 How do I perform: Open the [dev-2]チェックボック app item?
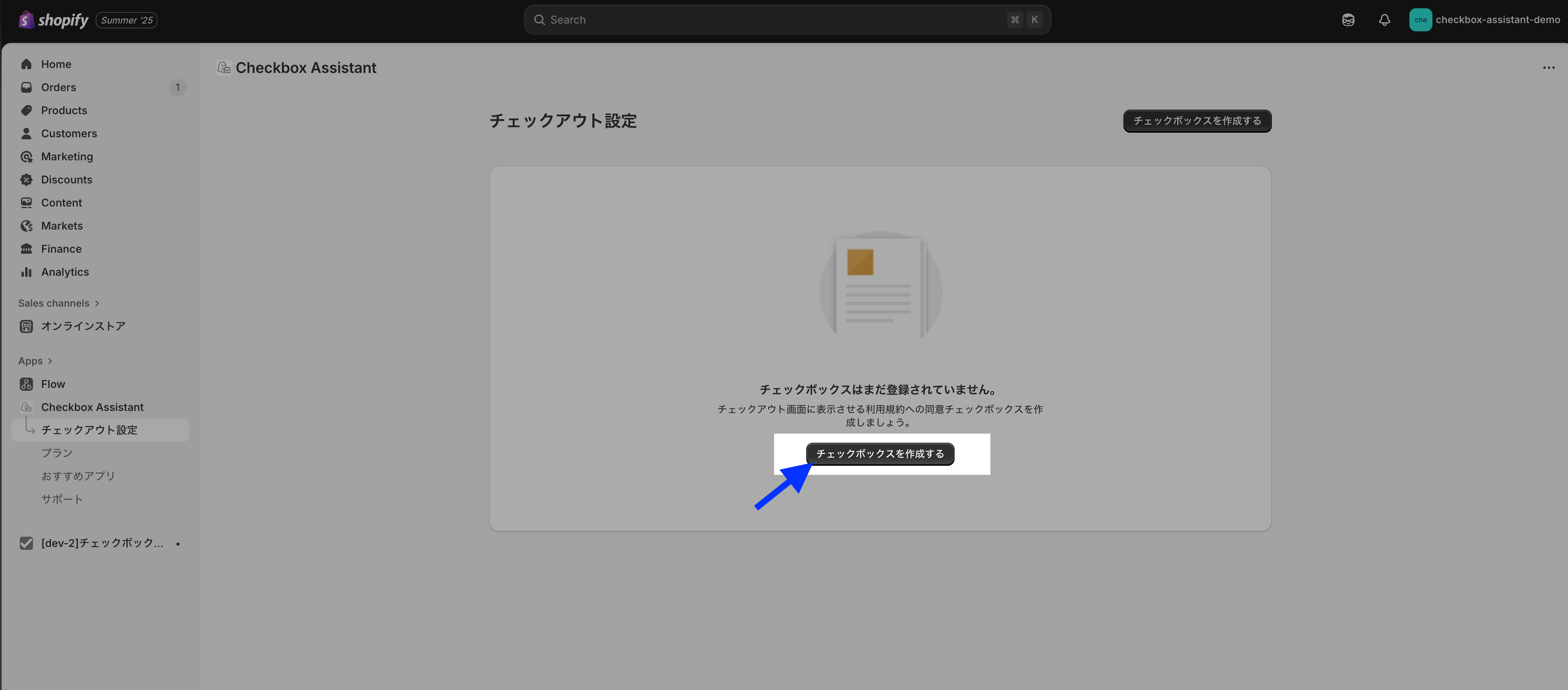(x=102, y=542)
